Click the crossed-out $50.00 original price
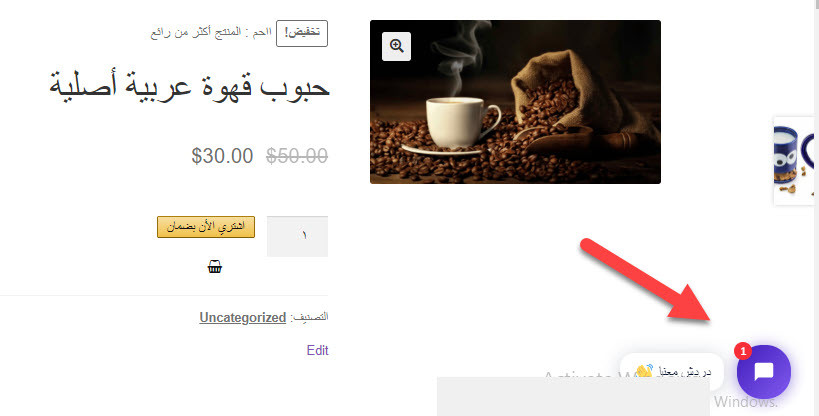 point(297,156)
